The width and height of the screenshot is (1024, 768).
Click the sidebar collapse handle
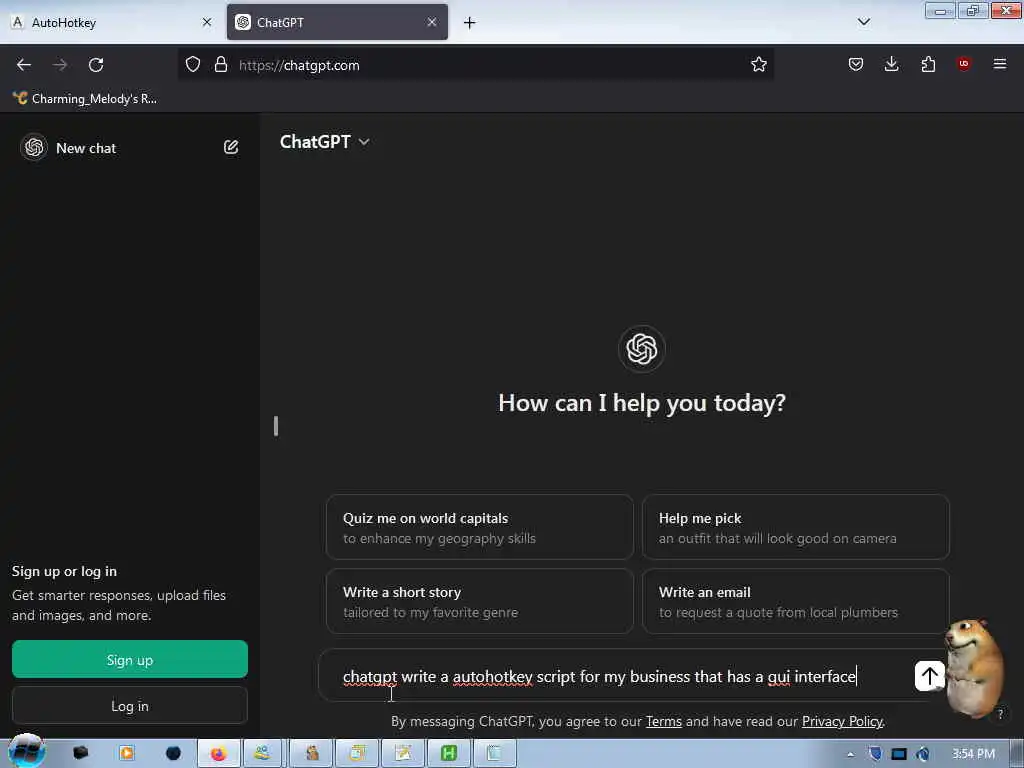click(x=276, y=426)
